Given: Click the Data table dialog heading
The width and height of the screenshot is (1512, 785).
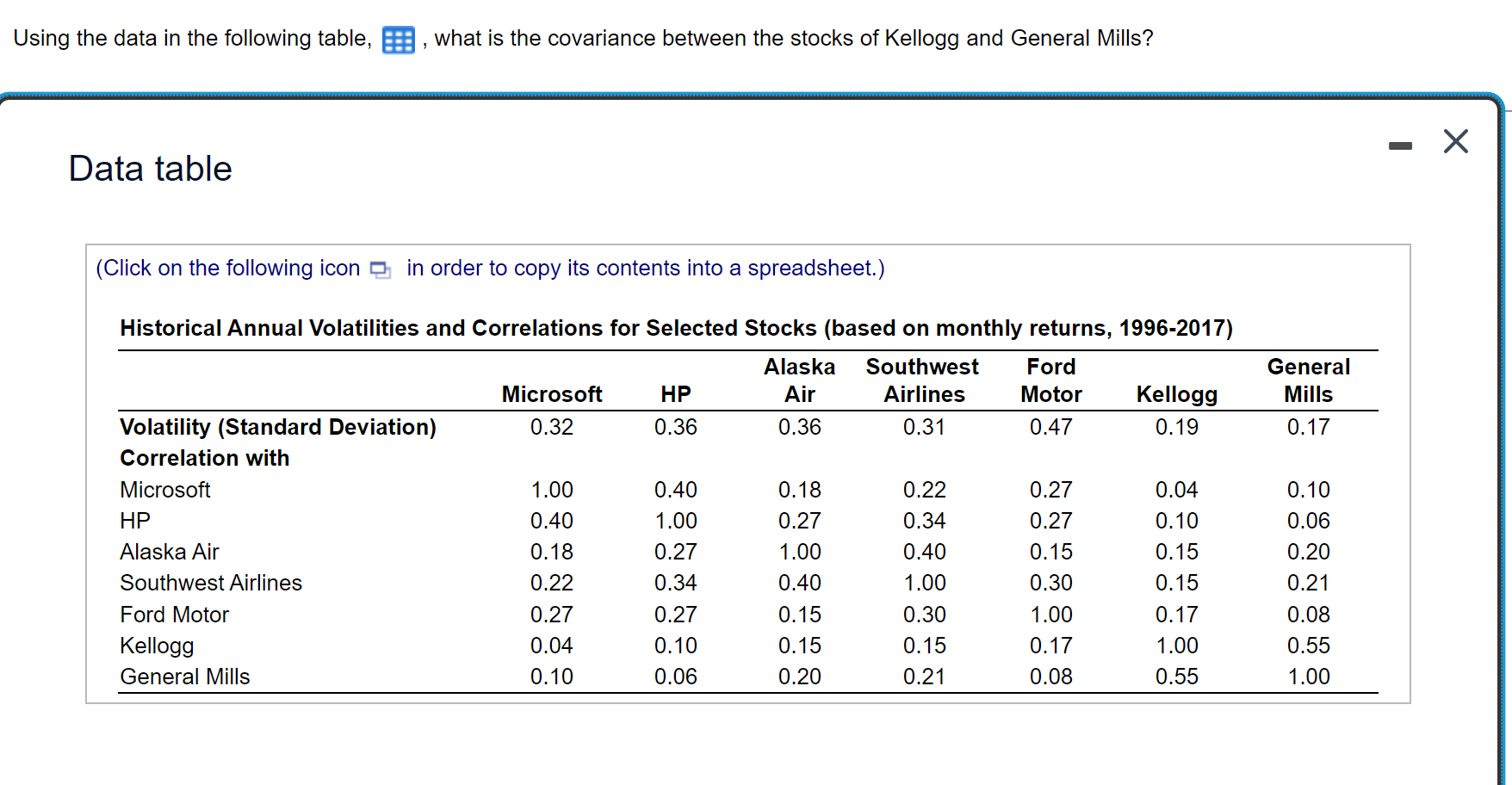Looking at the screenshot, I should point(150,169).
